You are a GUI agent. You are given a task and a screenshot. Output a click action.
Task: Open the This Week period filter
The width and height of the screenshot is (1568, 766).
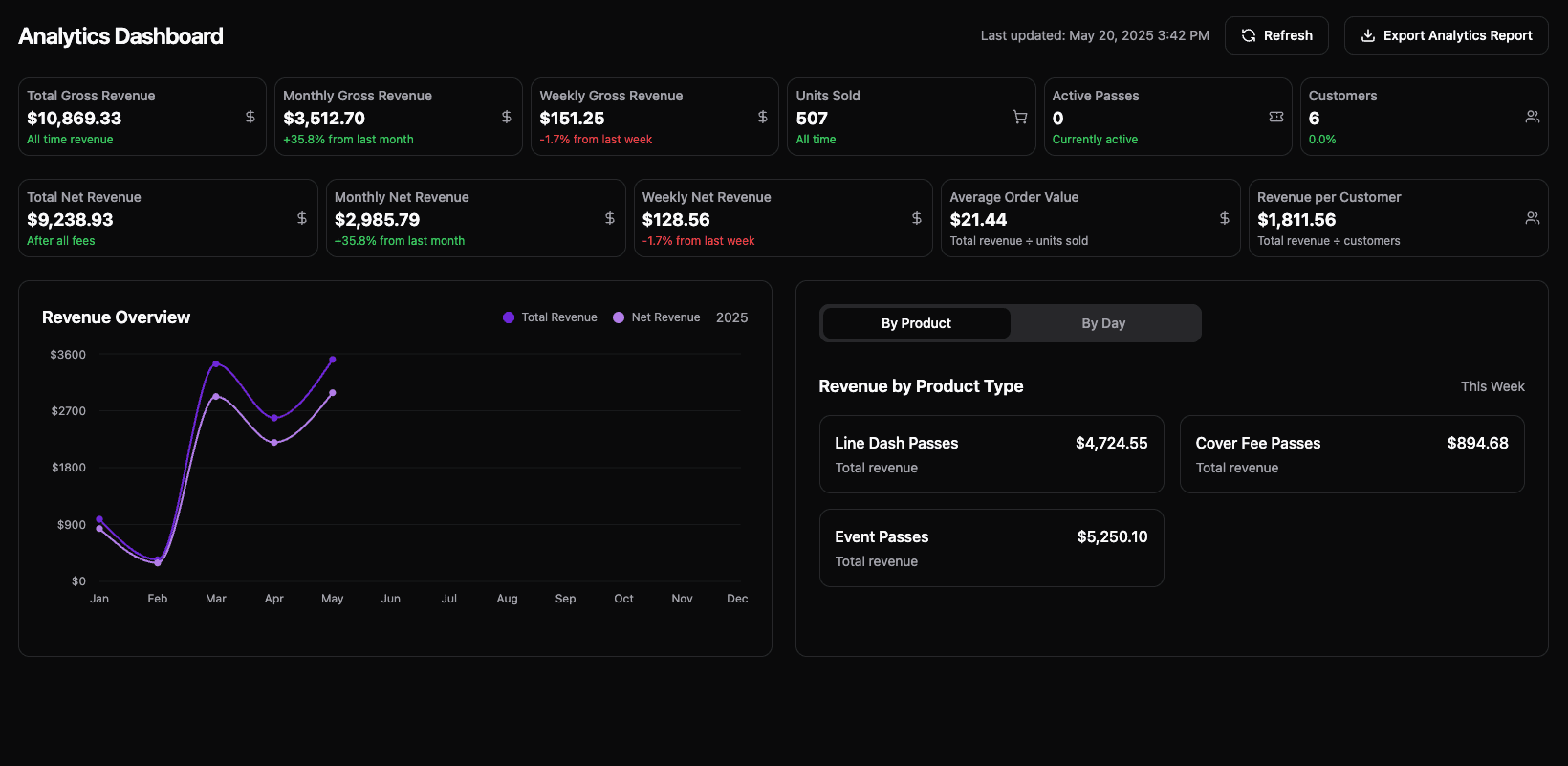coord(1492,386)
